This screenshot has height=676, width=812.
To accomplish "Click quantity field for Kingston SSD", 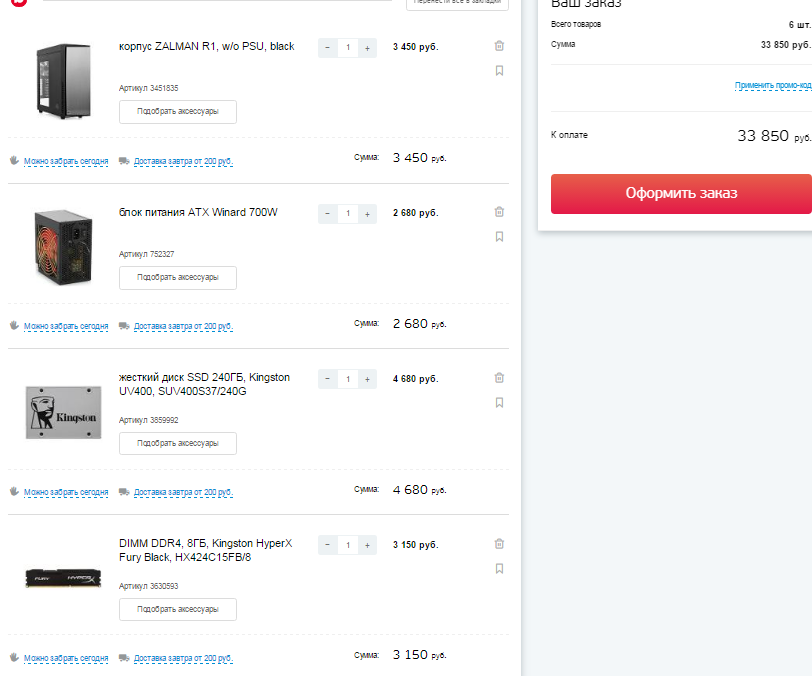I will [x=348, y=379].
